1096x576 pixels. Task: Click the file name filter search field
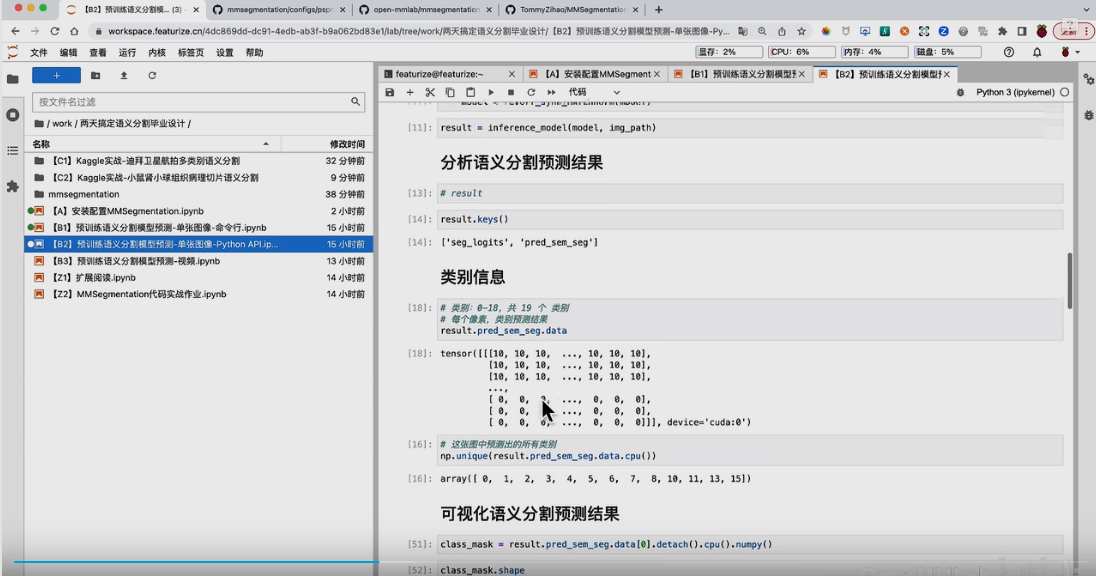[190, 102]
